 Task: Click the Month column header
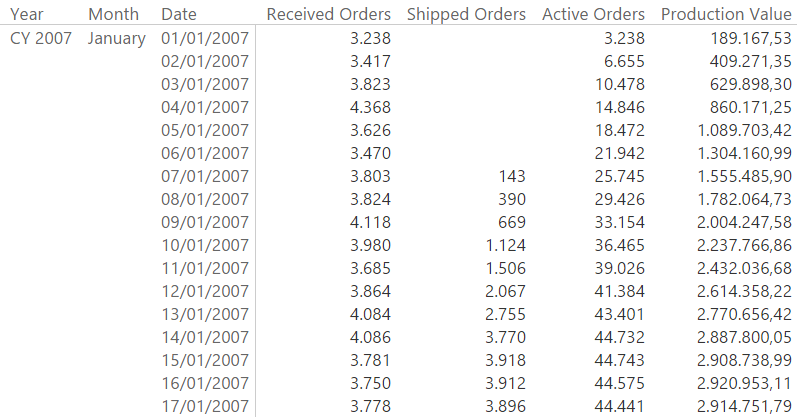113,14
